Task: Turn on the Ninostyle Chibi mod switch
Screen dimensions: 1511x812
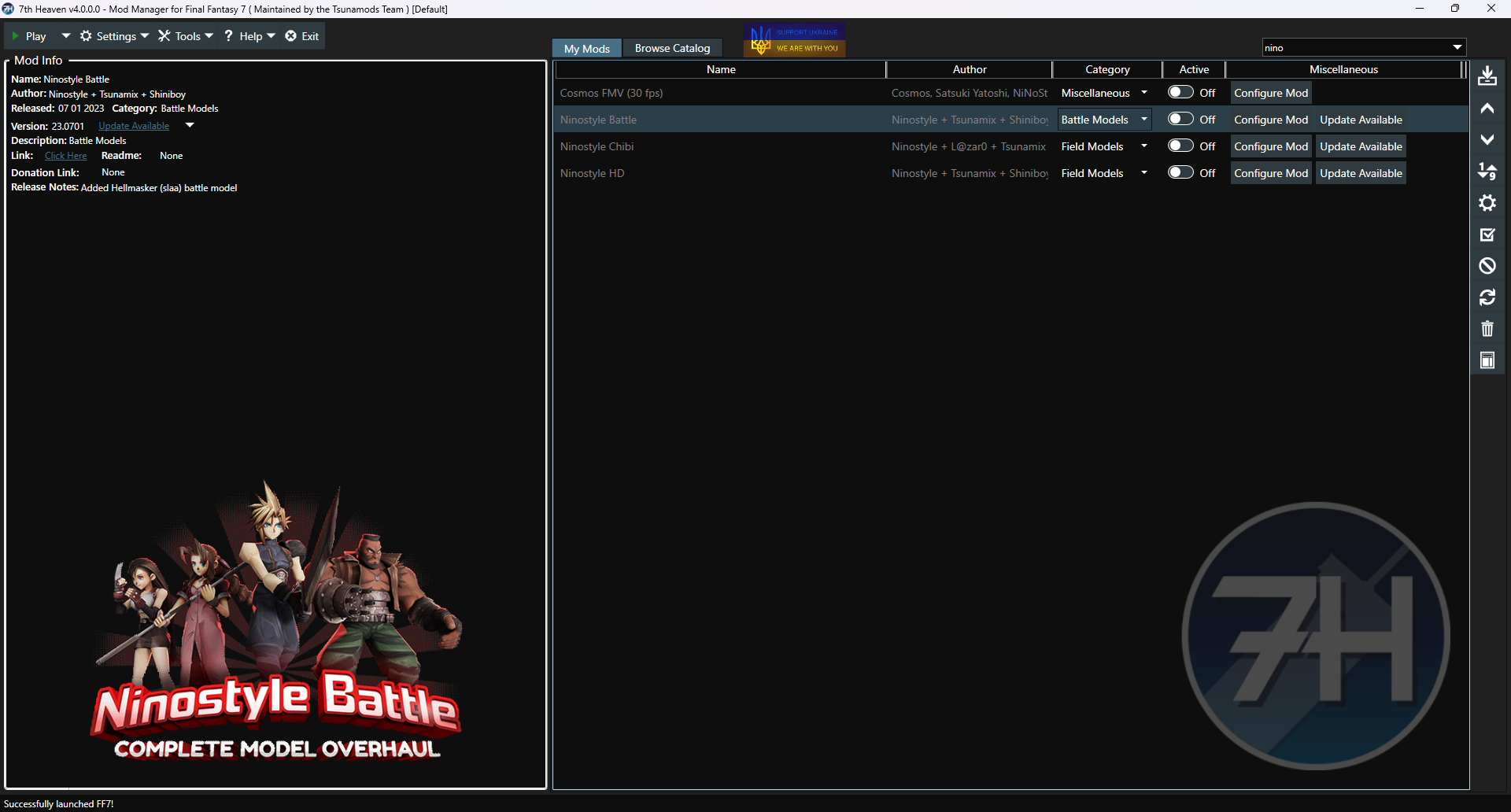Action: click(1180, 146)
